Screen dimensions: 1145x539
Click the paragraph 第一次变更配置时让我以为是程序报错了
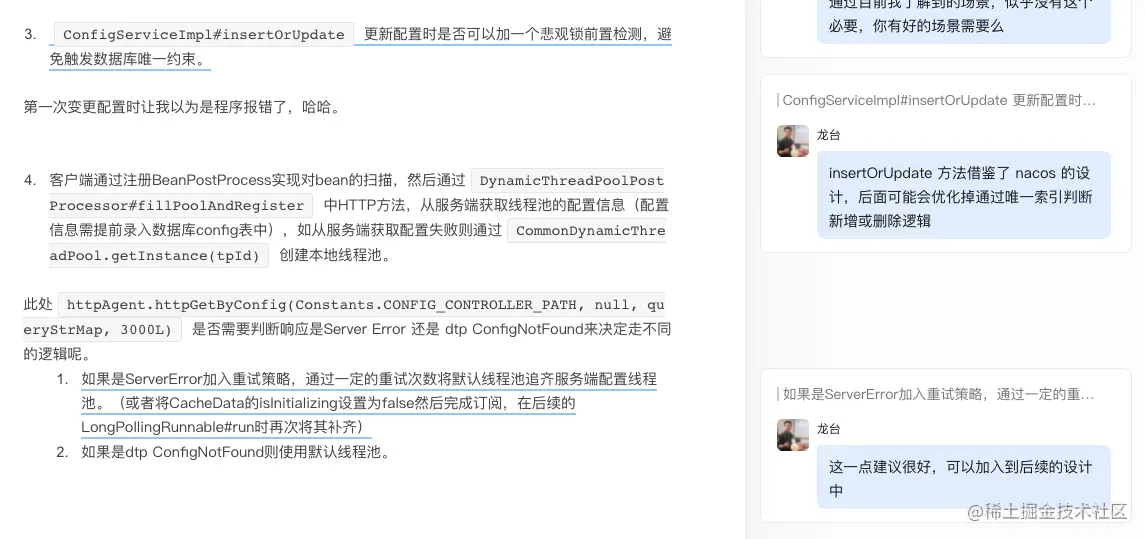coord(181,108)
